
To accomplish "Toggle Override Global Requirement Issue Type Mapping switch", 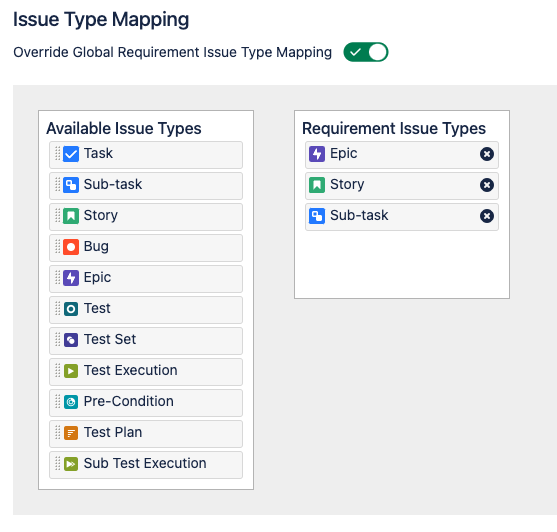I will click(x=366, y=52).
